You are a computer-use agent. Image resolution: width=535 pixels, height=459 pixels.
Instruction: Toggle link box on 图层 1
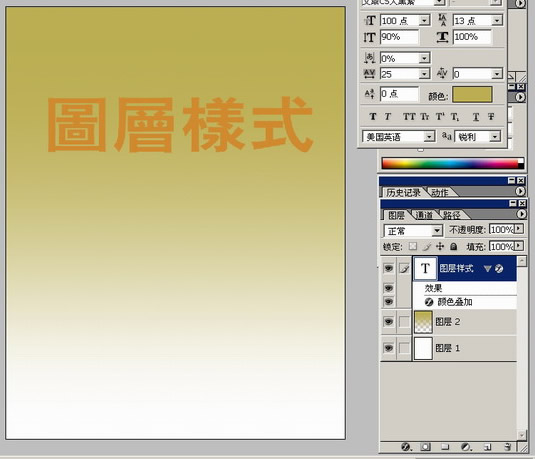click(404, 348)
